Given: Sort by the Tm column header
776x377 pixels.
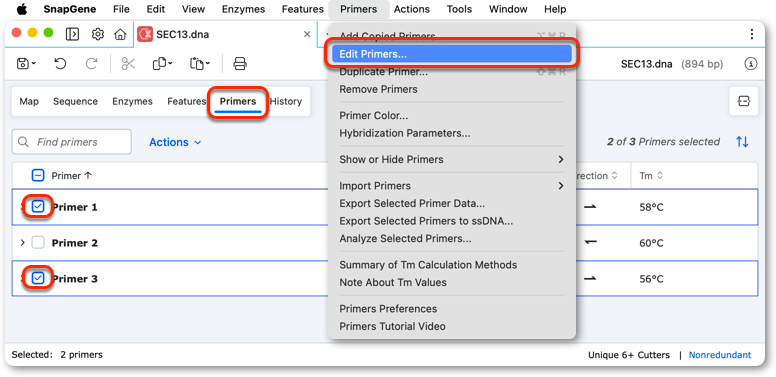Looking at the screenshot, I should (x=651, y=176).
